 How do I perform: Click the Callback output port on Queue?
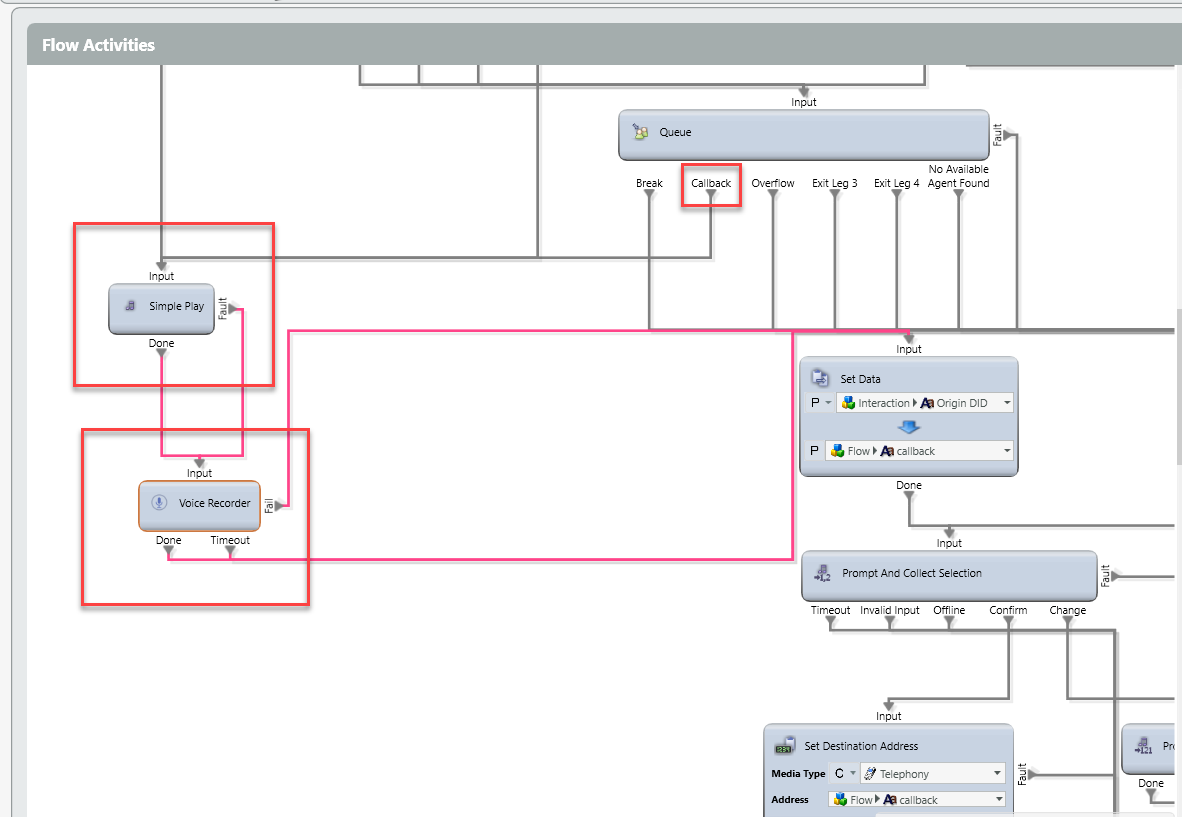(711, 195)
